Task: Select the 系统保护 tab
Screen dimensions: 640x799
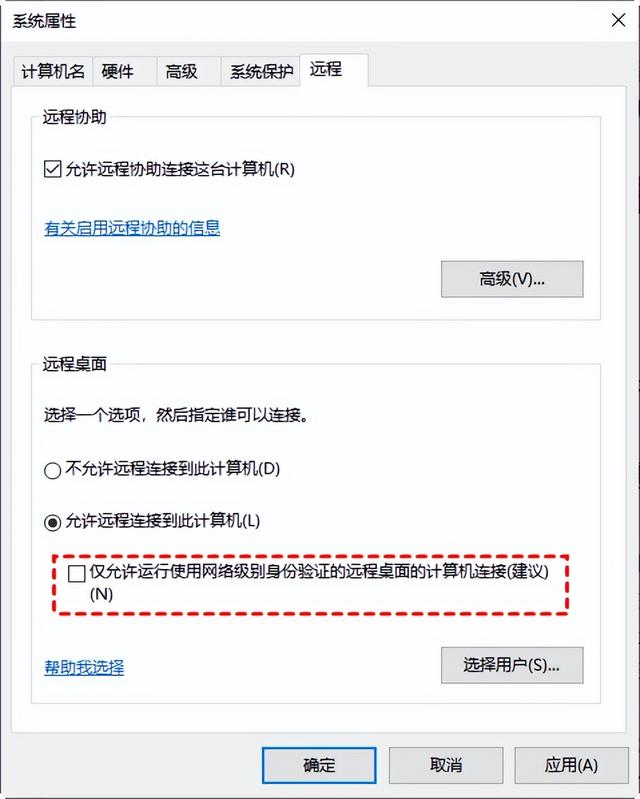Action: pos(260,71)
